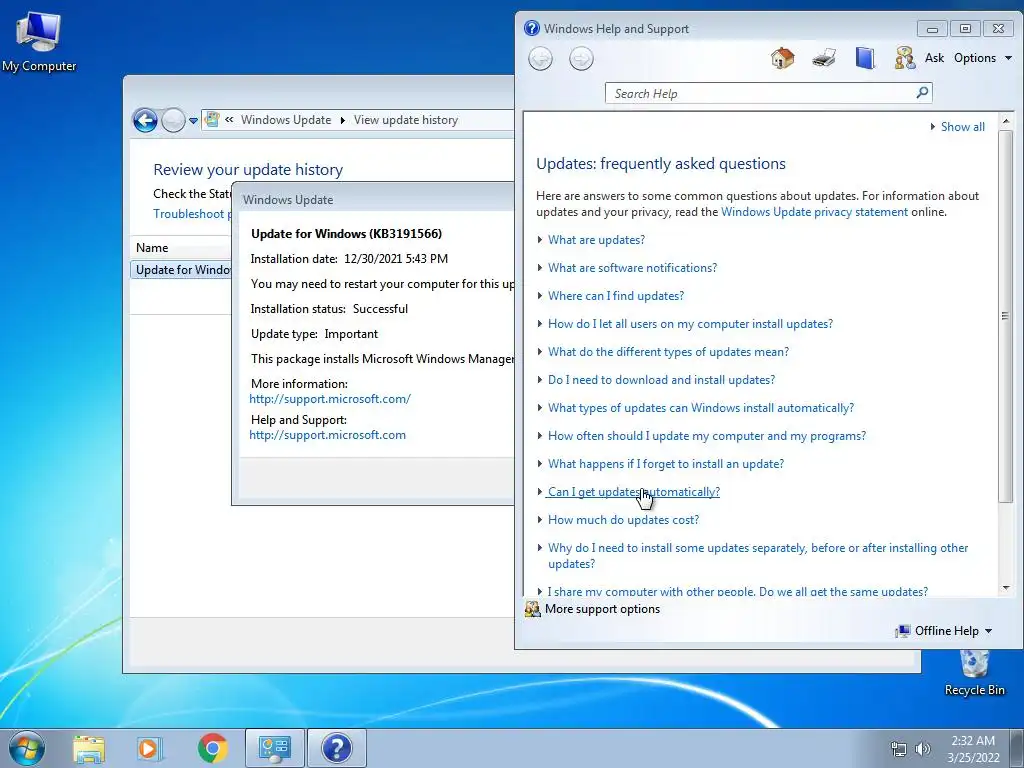The image size is (1024, 768).
Task: Click the Help scrollbar up arrow
Action: pos(1006,121)
